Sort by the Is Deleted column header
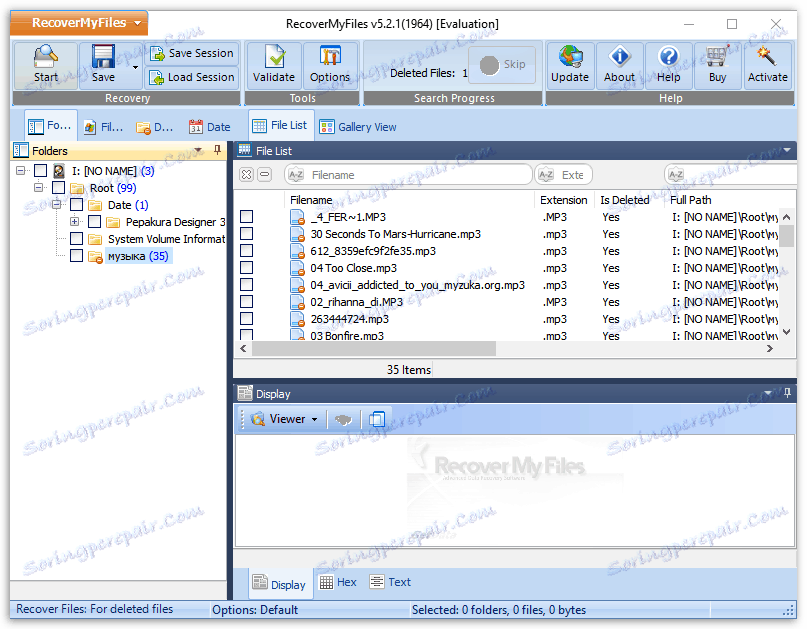The height and width of the screenshot is (629, 807). coord(625,200)
